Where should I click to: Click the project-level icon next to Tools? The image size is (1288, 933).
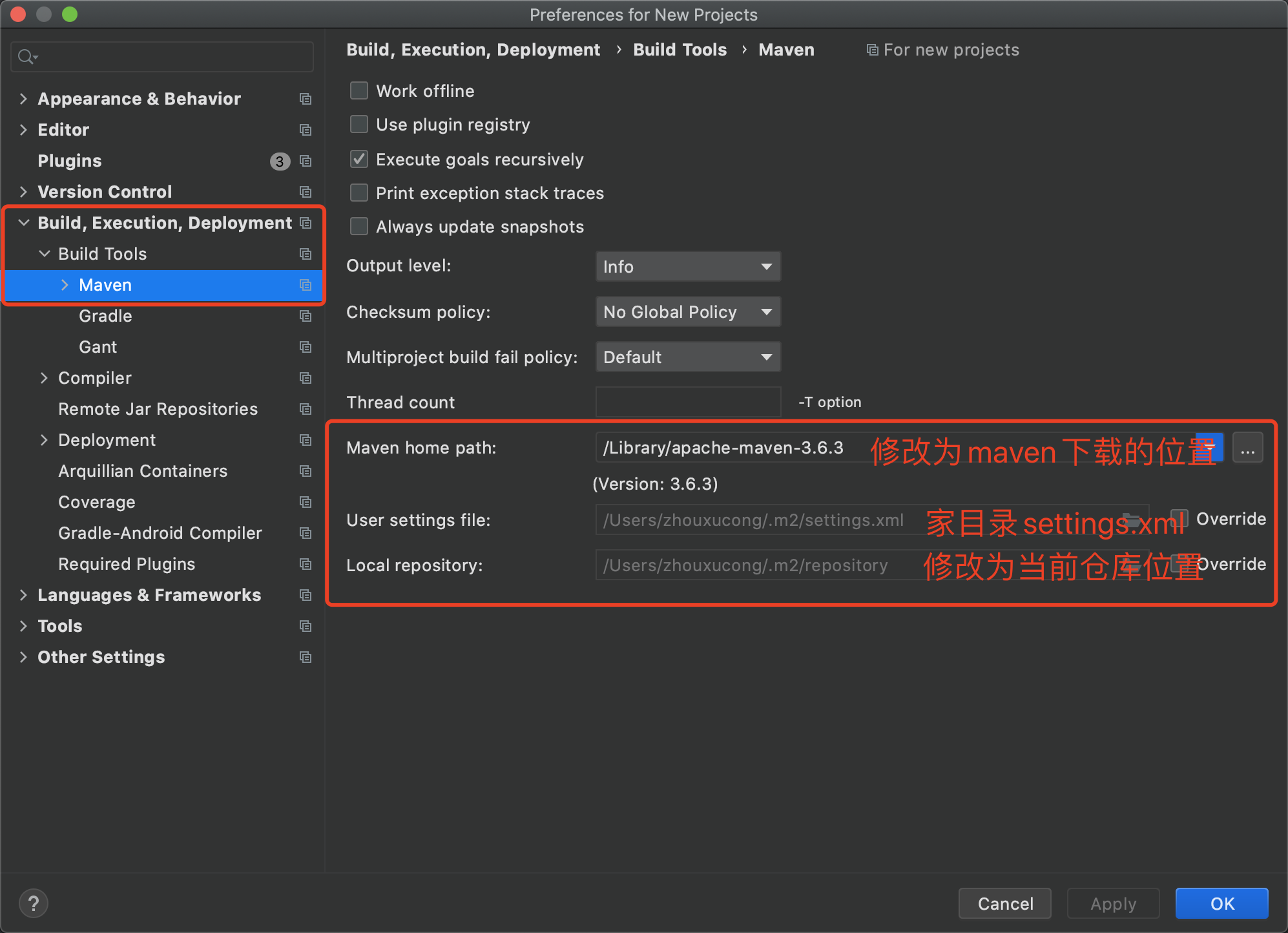click(x=306, y=626)
